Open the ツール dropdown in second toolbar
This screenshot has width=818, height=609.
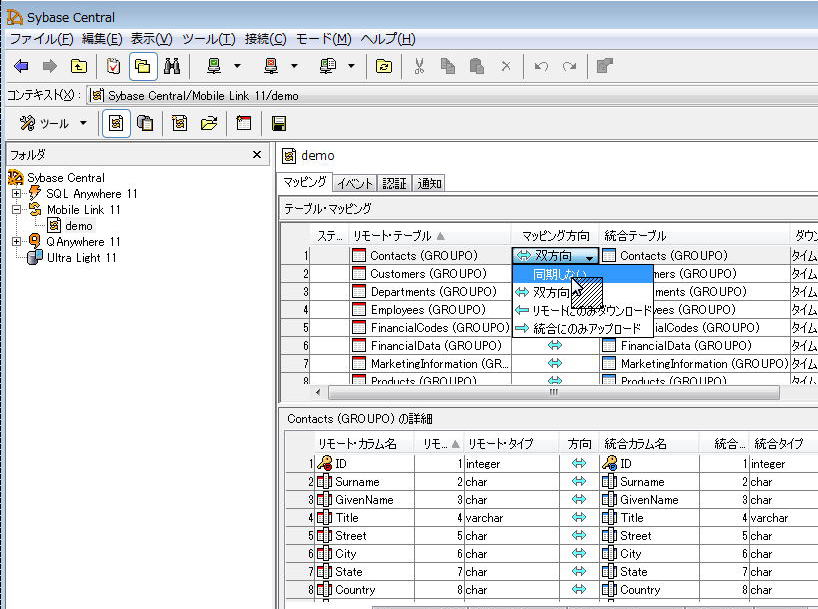click(x=54, y=124)
